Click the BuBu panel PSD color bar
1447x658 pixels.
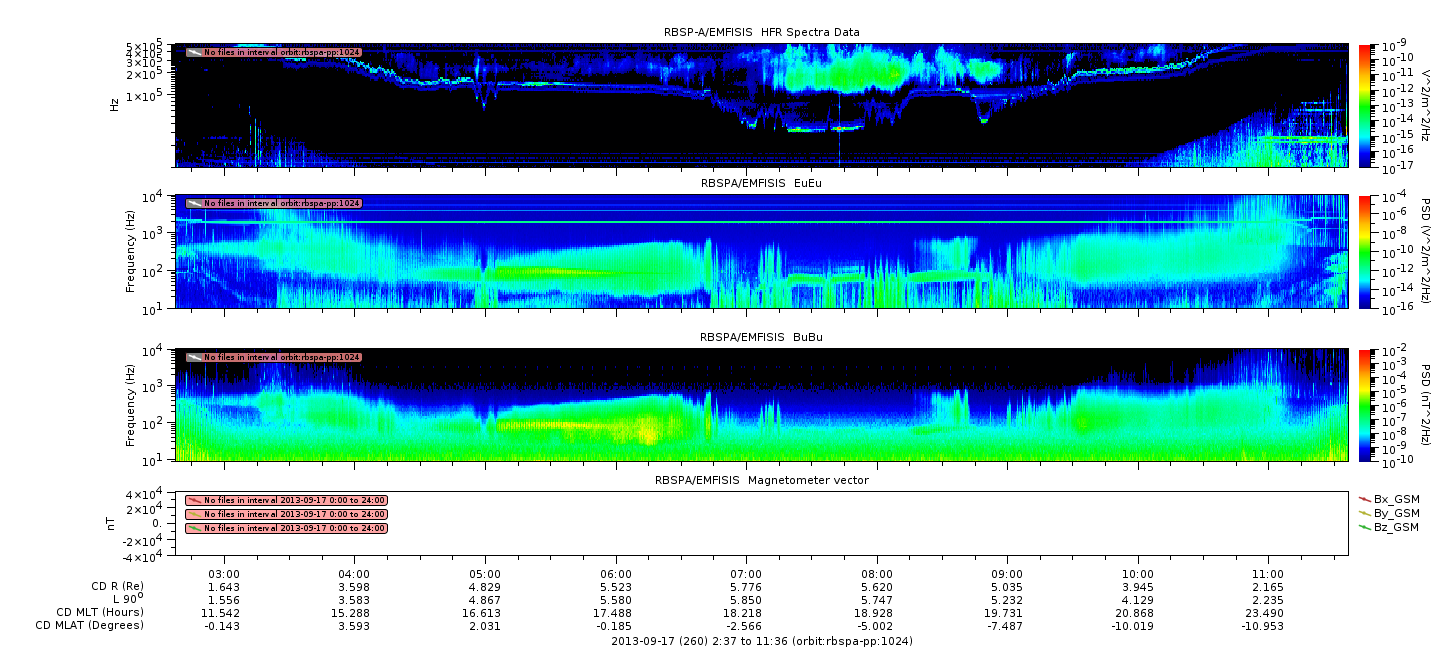coord(1365,405)
